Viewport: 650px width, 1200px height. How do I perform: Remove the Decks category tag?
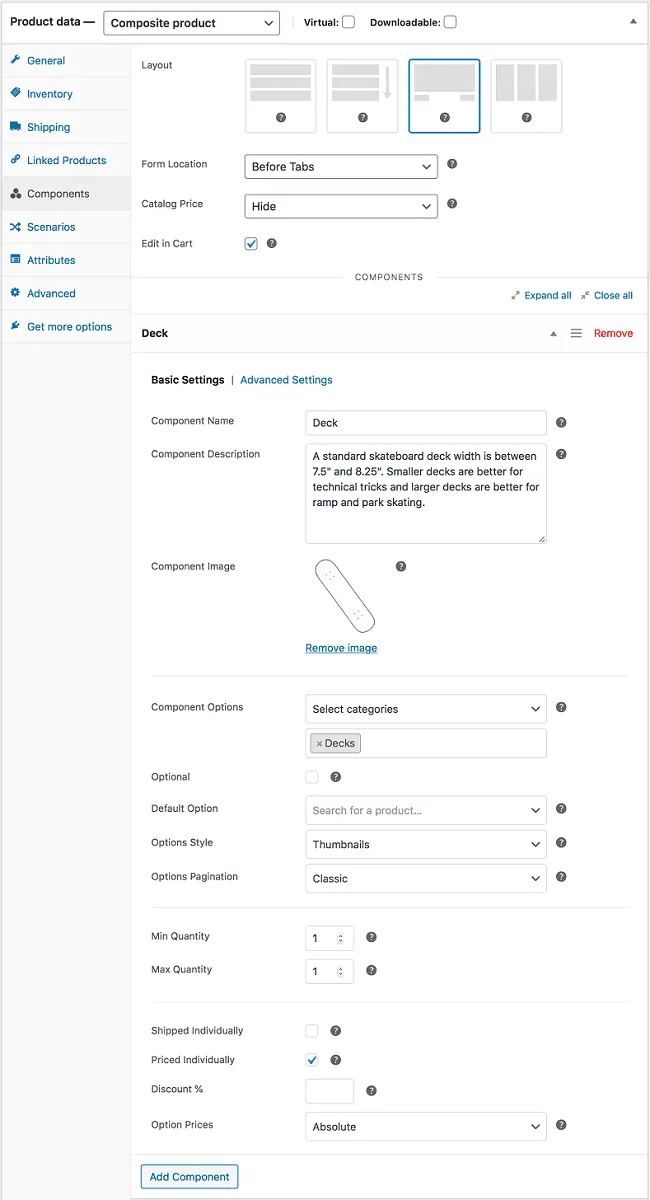tap(319, 744)
